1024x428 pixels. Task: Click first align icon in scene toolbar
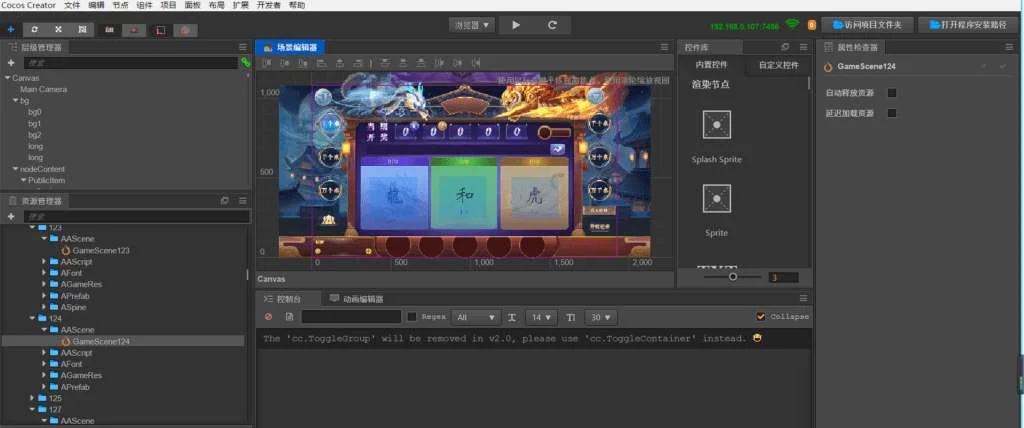(x=266, y=63)
